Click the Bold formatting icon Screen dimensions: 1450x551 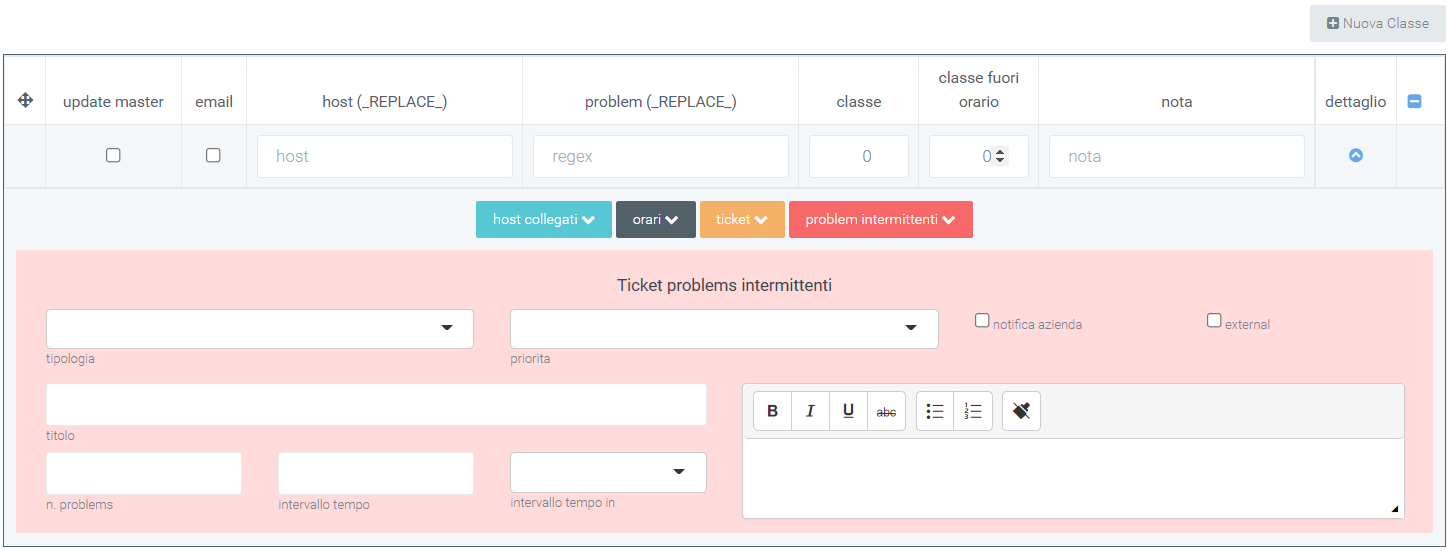pyautogui.click(x=772, y=411)
